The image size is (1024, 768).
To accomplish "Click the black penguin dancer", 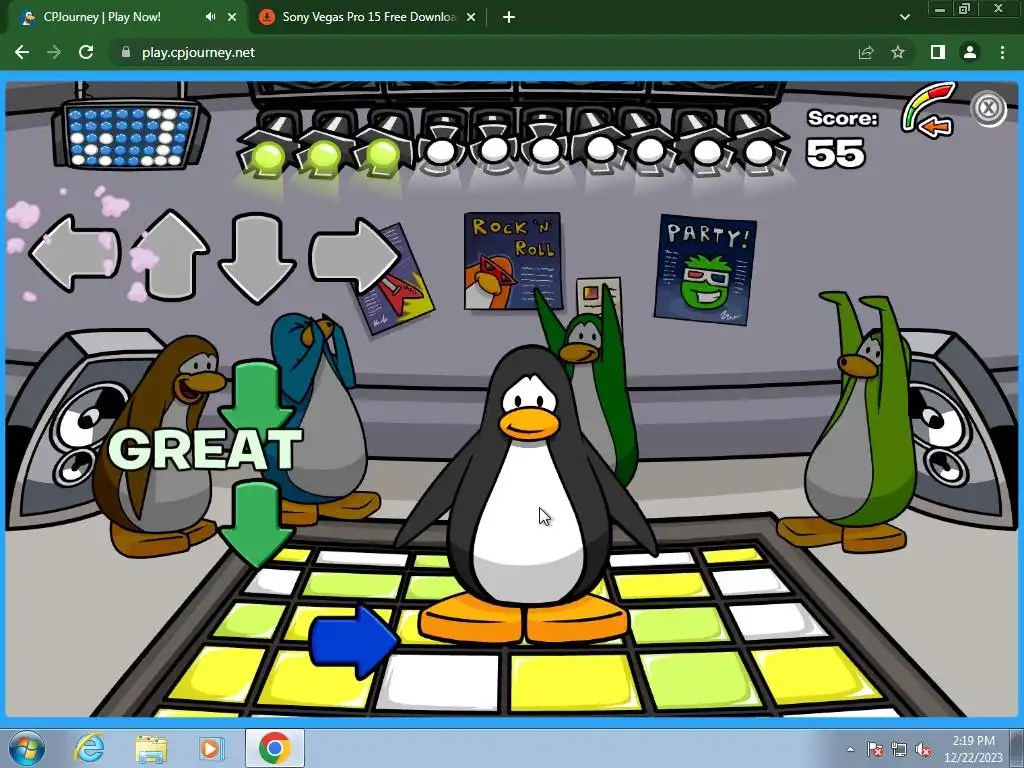I will click(529, 496).
